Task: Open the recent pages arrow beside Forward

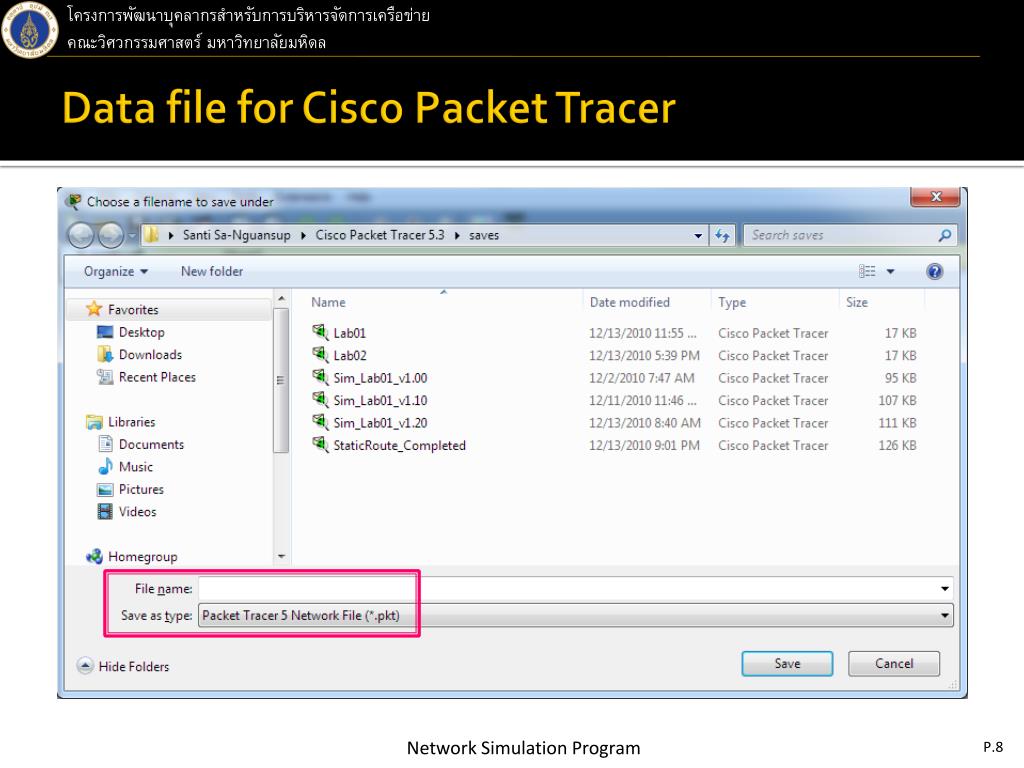Action: tap(132, 235)
